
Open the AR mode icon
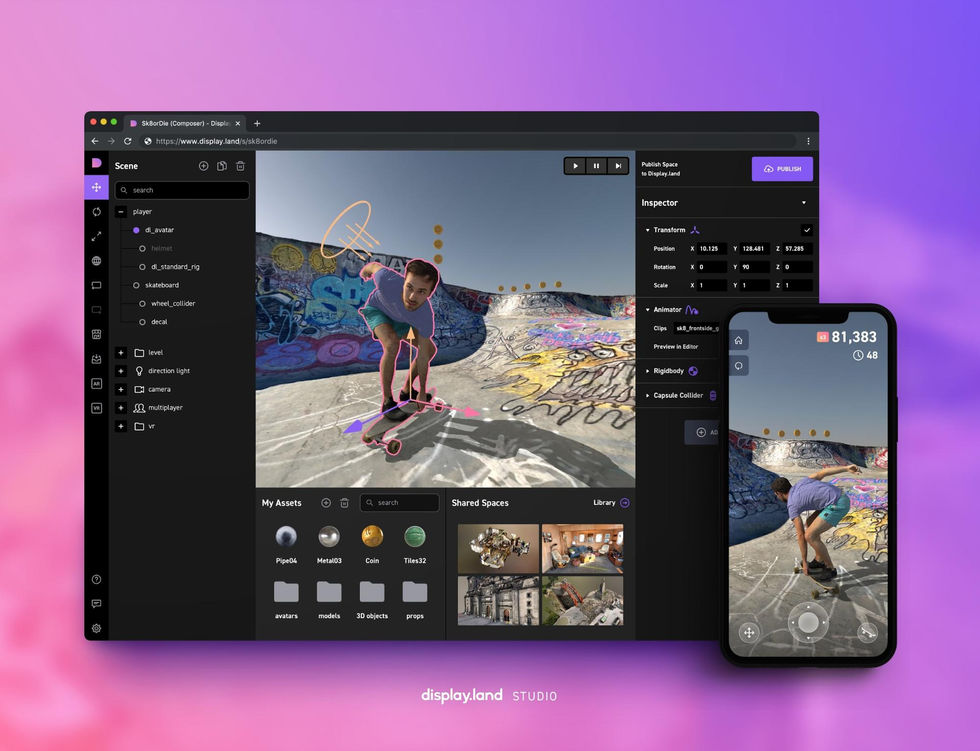click(x=96, y=384)
